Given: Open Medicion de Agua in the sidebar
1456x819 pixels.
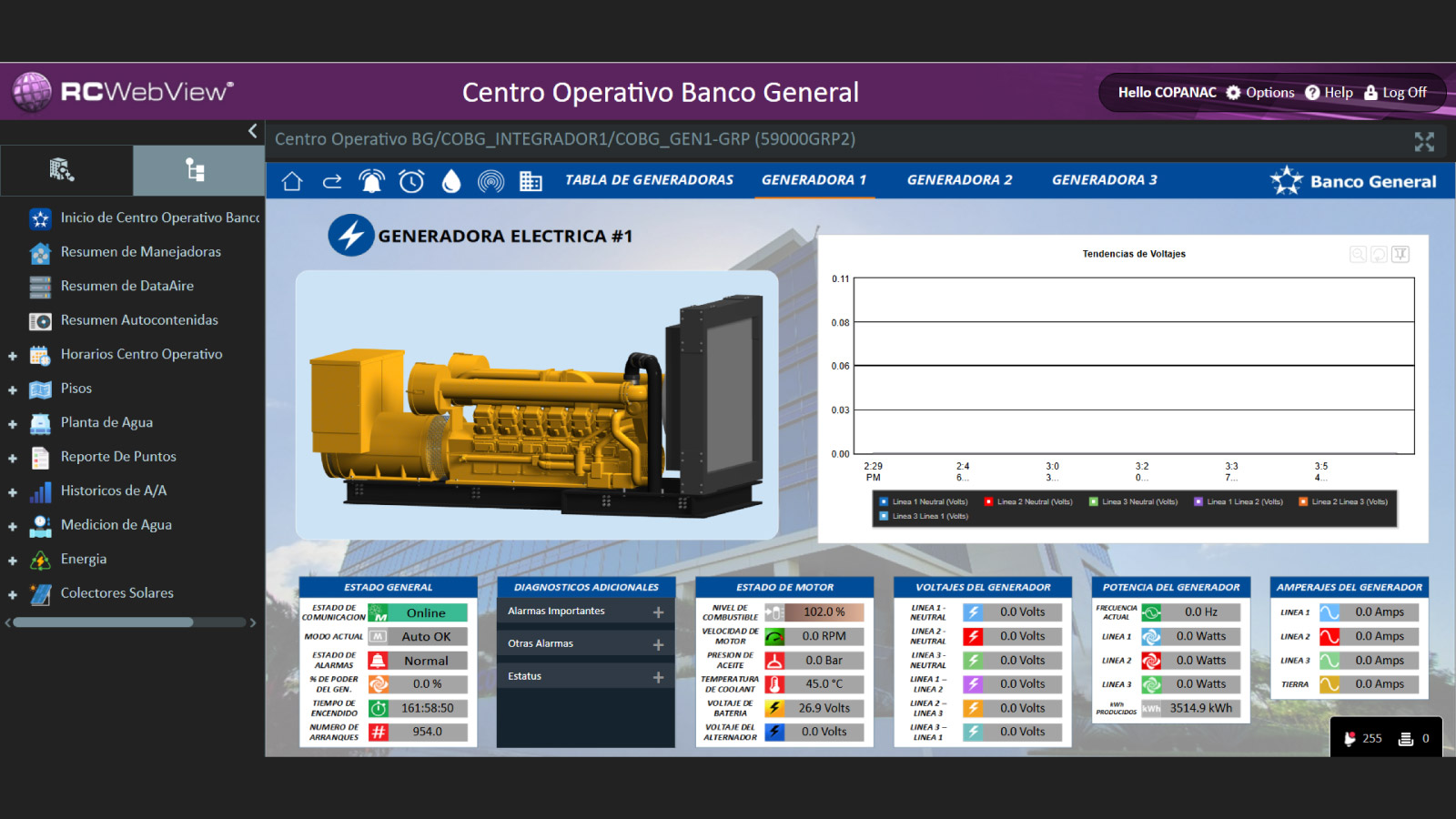Looking at the screenshot, I should [x=116, y=525].
